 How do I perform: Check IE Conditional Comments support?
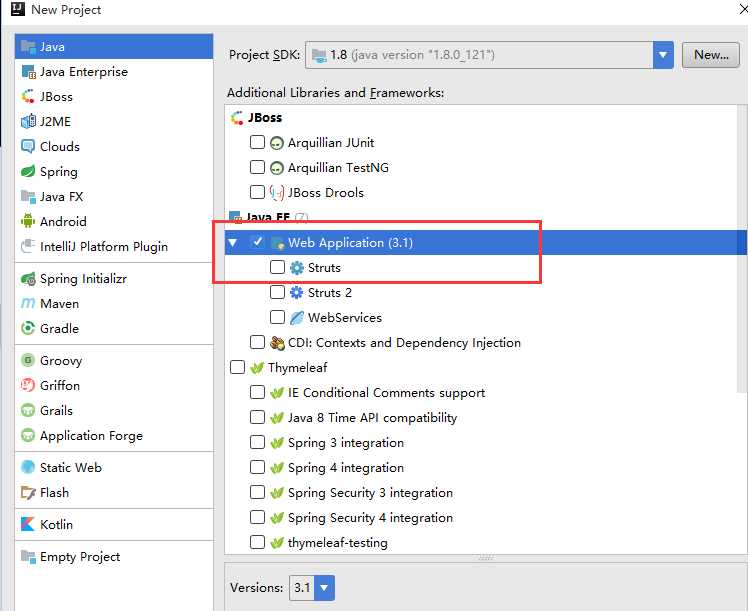(257, 392)
